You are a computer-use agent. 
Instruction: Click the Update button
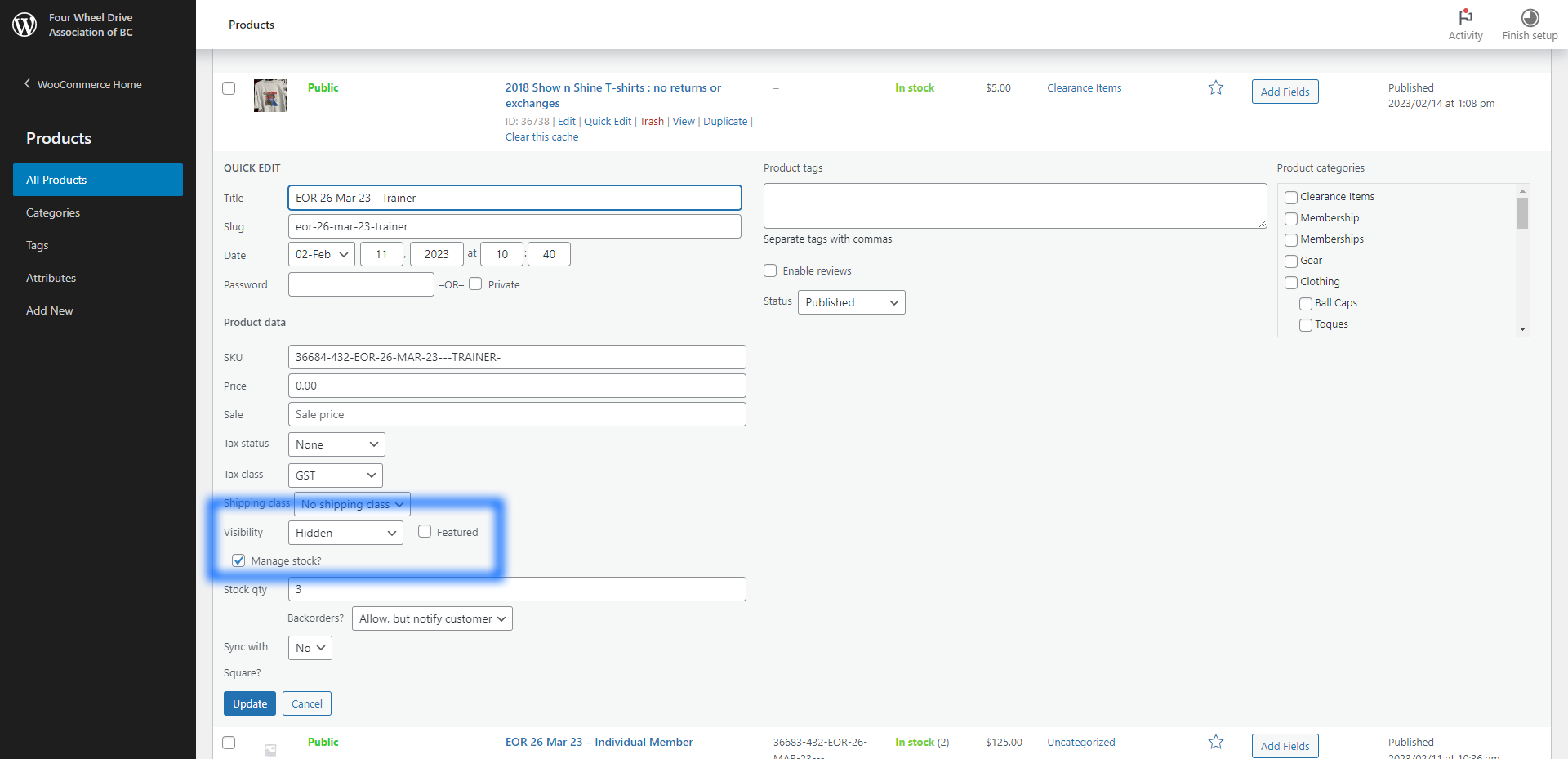click(x=250, y=703)
